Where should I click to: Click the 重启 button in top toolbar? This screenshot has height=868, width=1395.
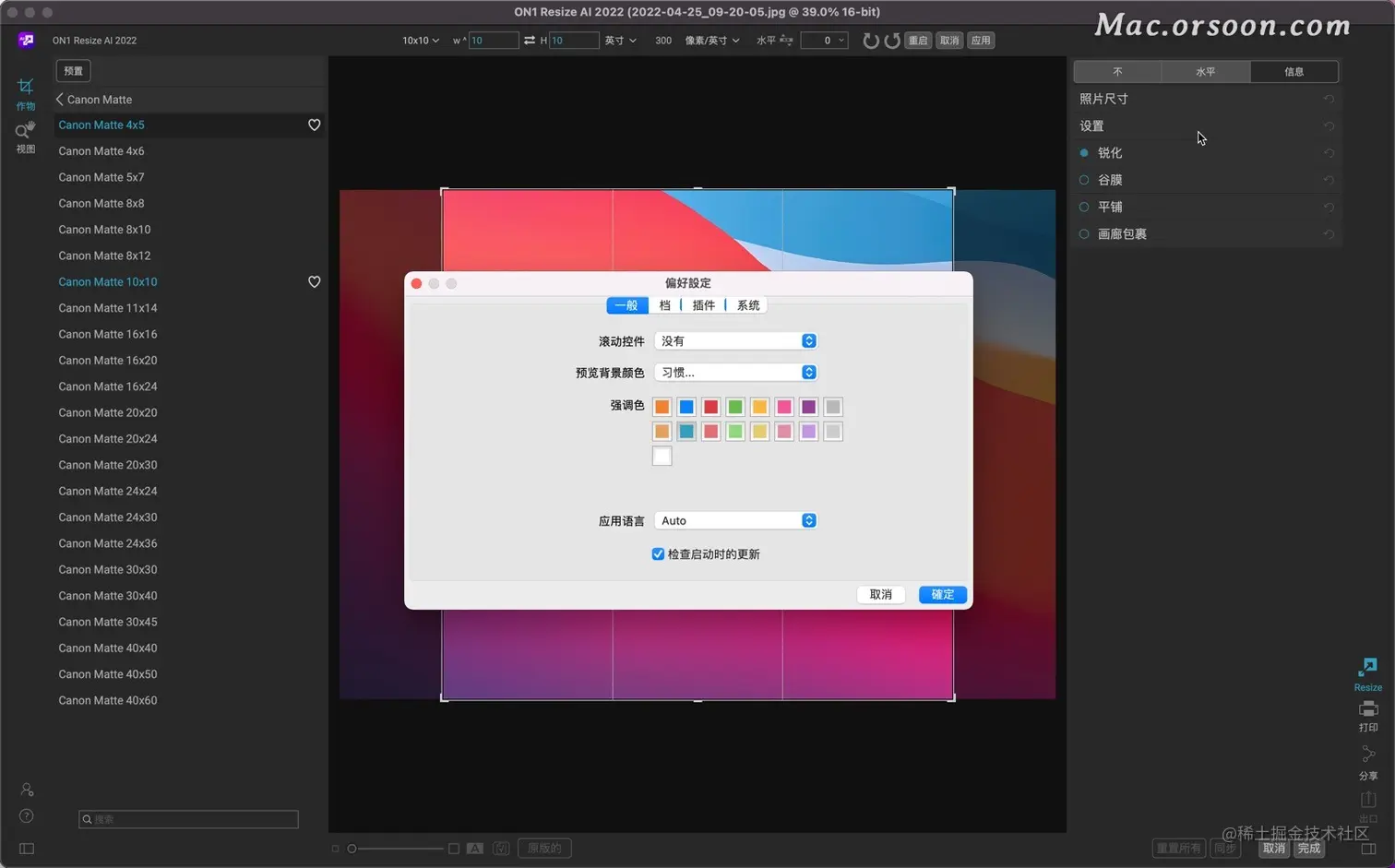918,41
